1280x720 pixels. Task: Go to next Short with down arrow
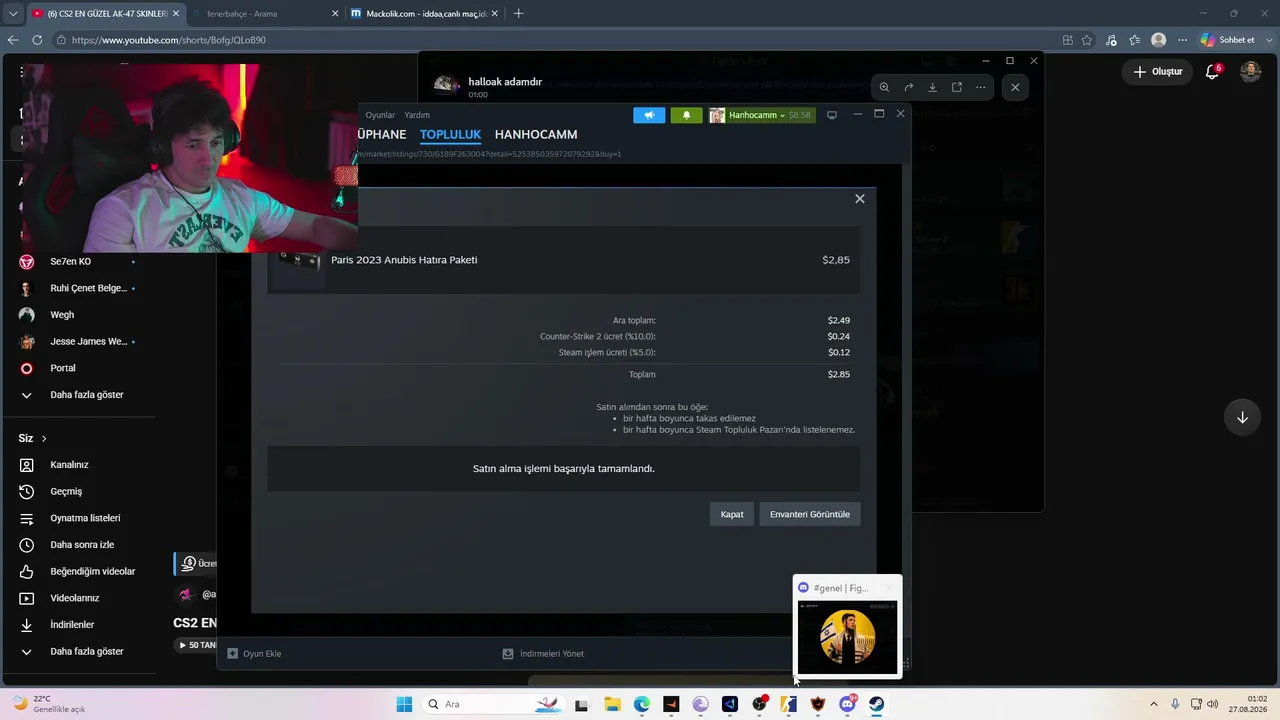pyautogui.click(x=1242, y=418)
